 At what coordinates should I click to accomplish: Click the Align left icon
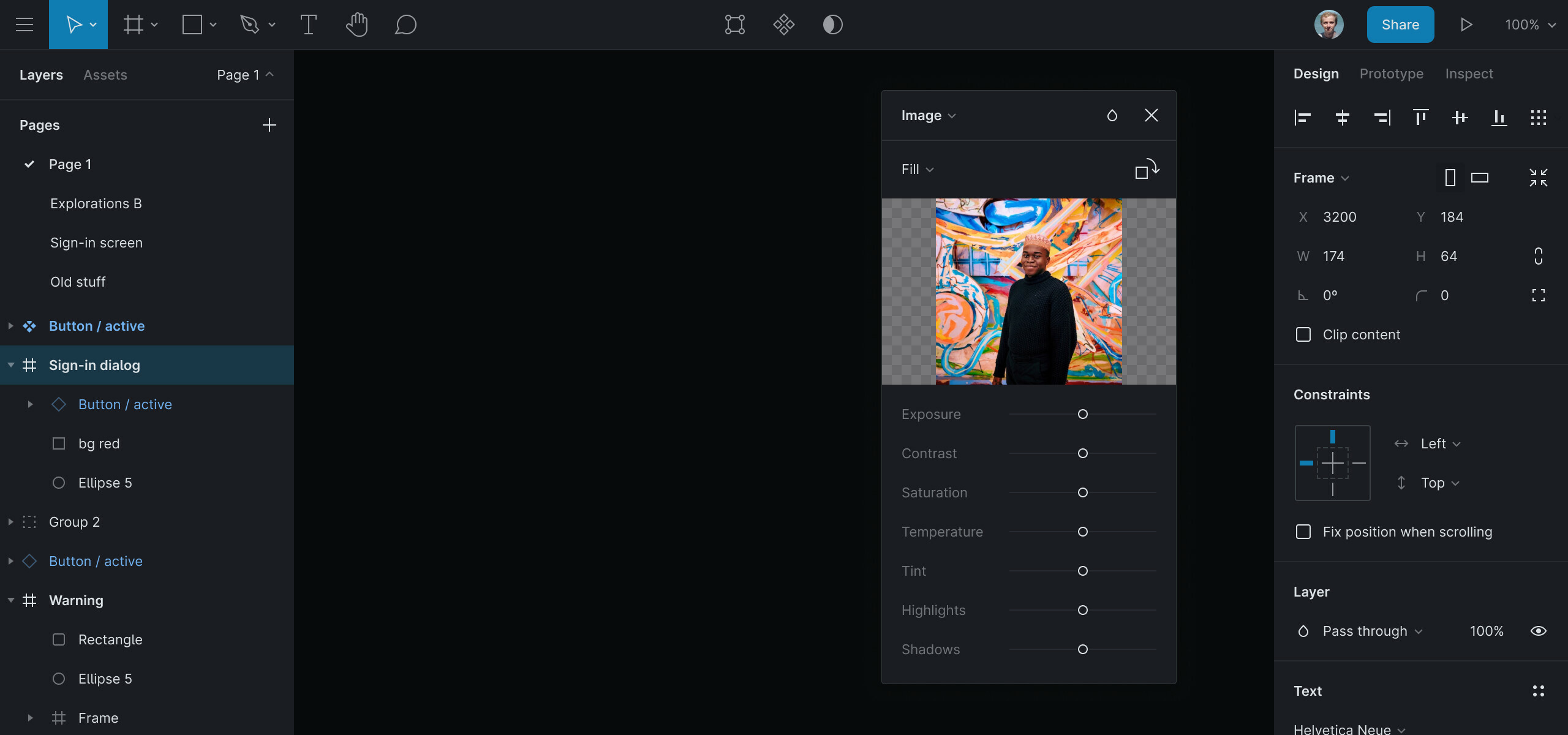pyautogui.click(x=1303, y=118)
